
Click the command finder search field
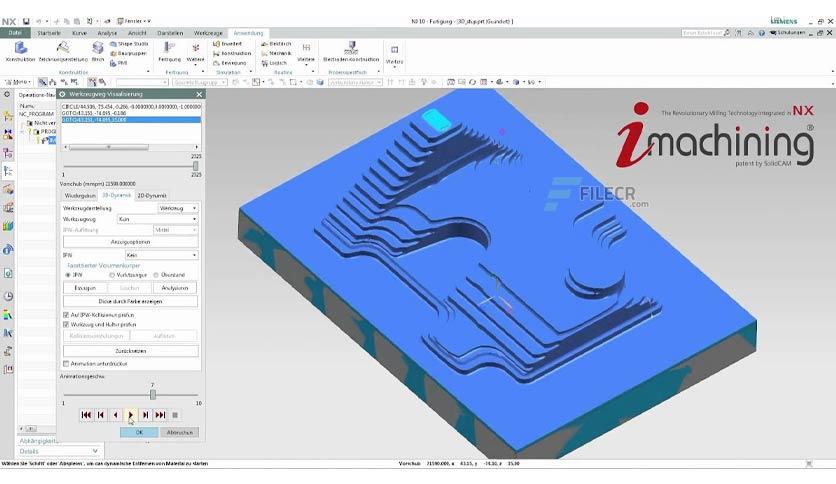tap(703, 33)
